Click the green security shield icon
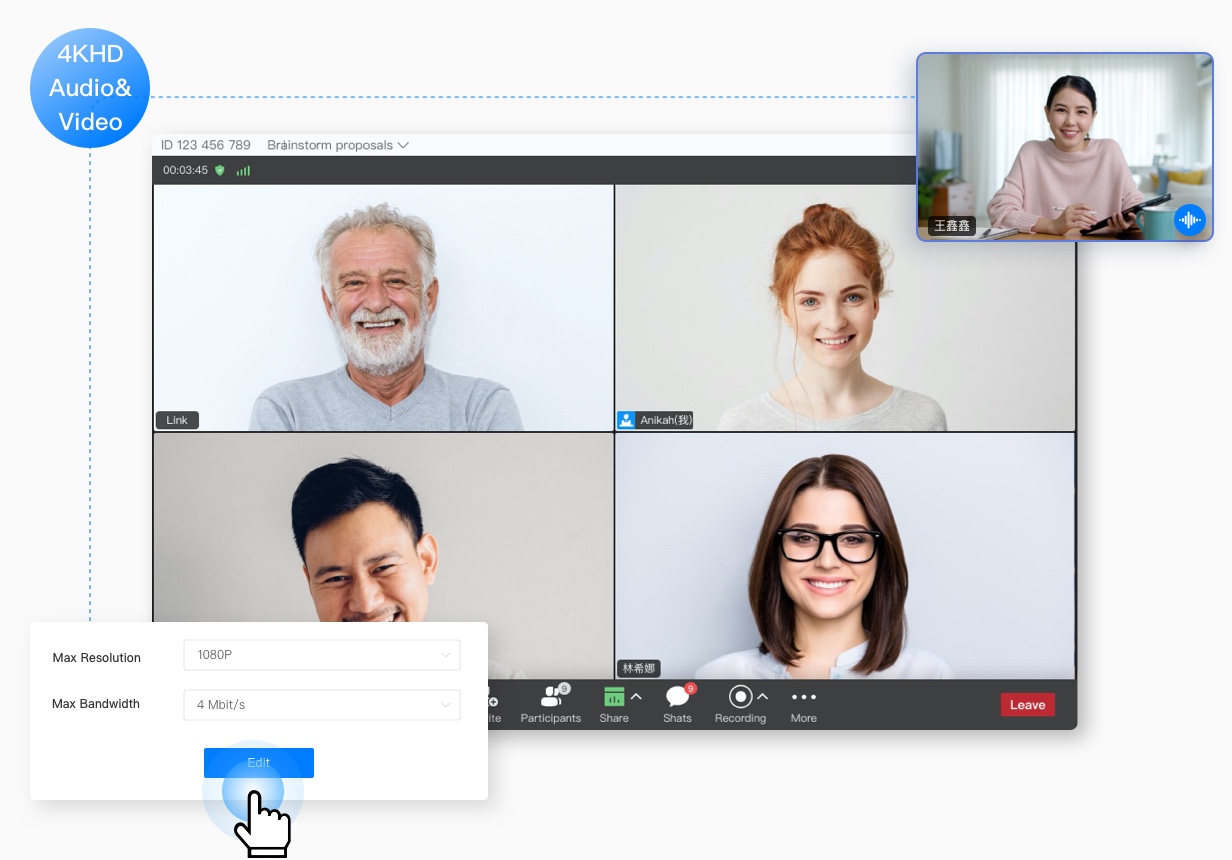This screenshot has height=860, width=1232. [x=220, y=170]
